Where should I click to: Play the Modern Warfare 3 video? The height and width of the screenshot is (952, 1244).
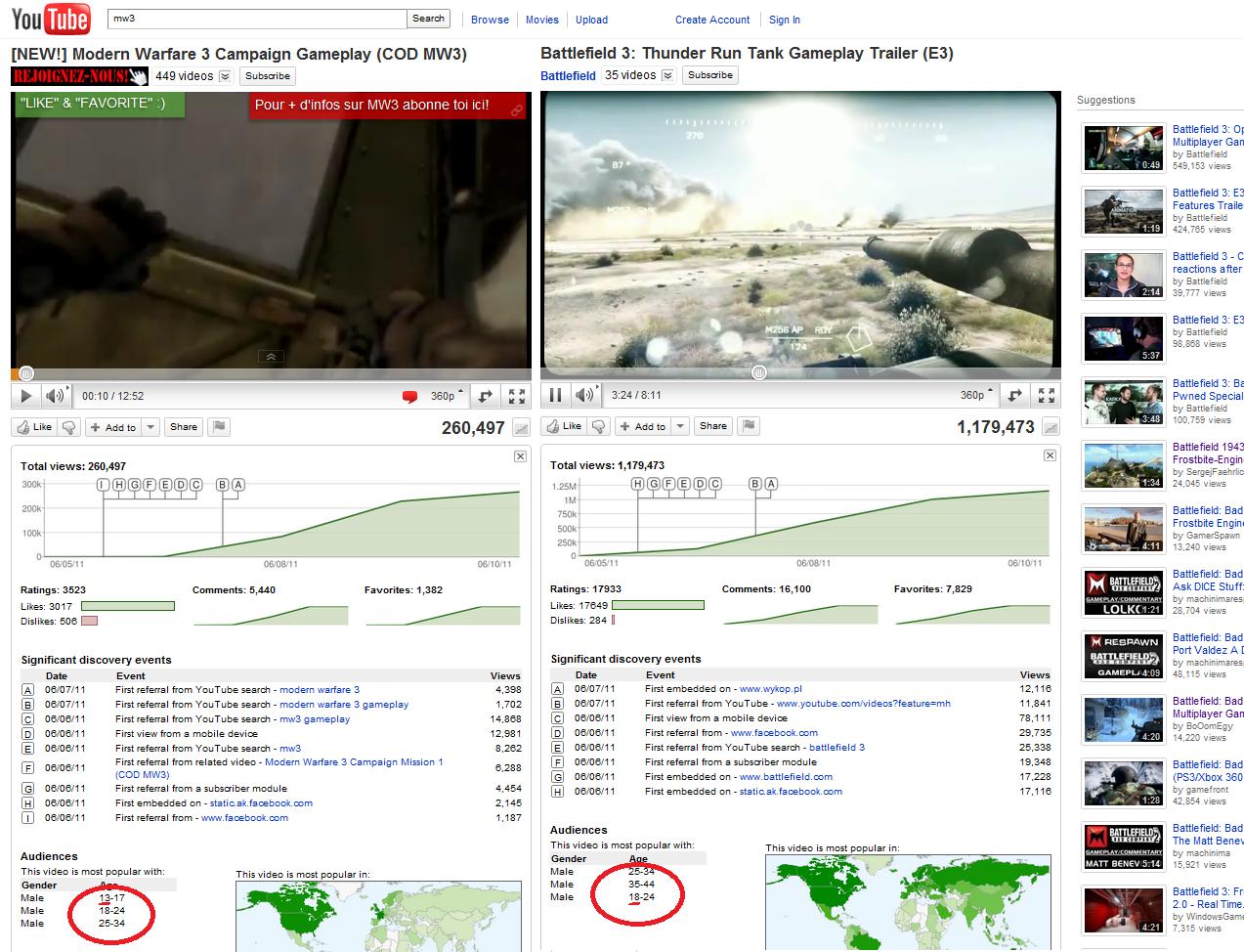26,396
